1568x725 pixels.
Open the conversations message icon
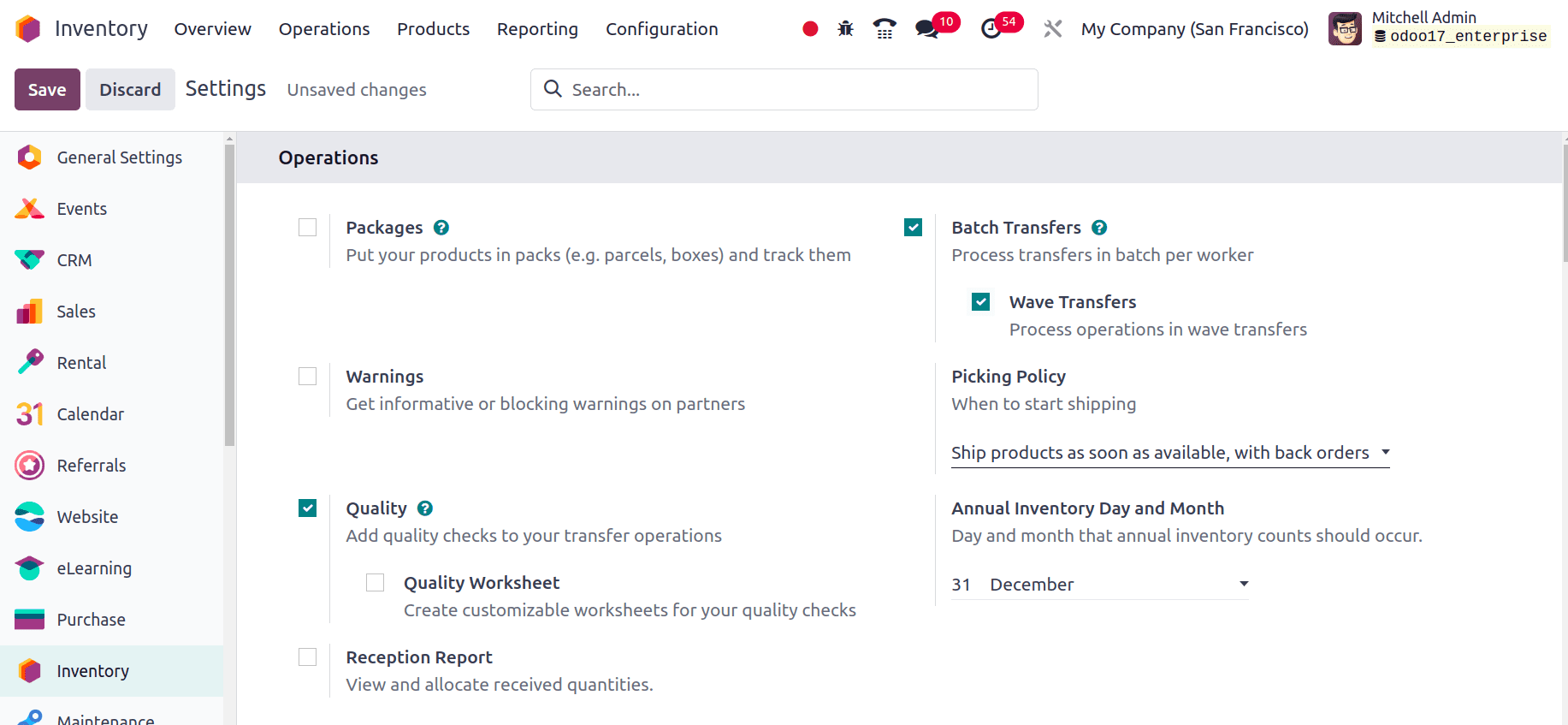point(926,29)
